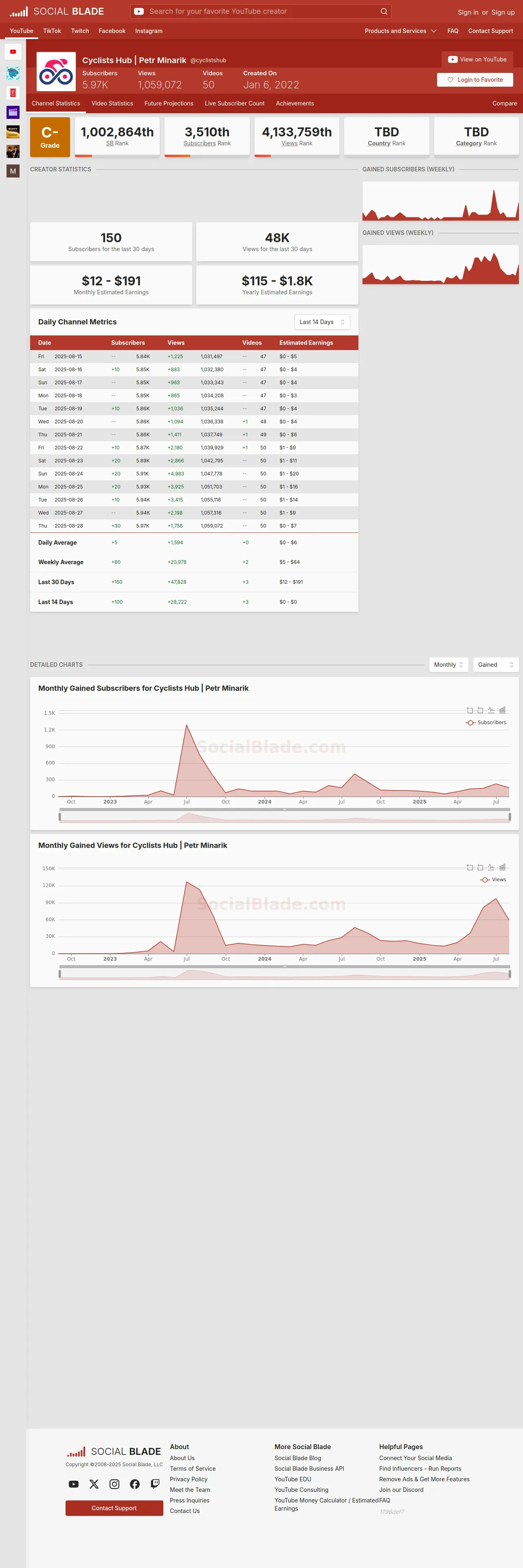Viewport: 523px width, 1568px height.
Task: Click the search magnifier icon
Action: (x=384, y=11)
